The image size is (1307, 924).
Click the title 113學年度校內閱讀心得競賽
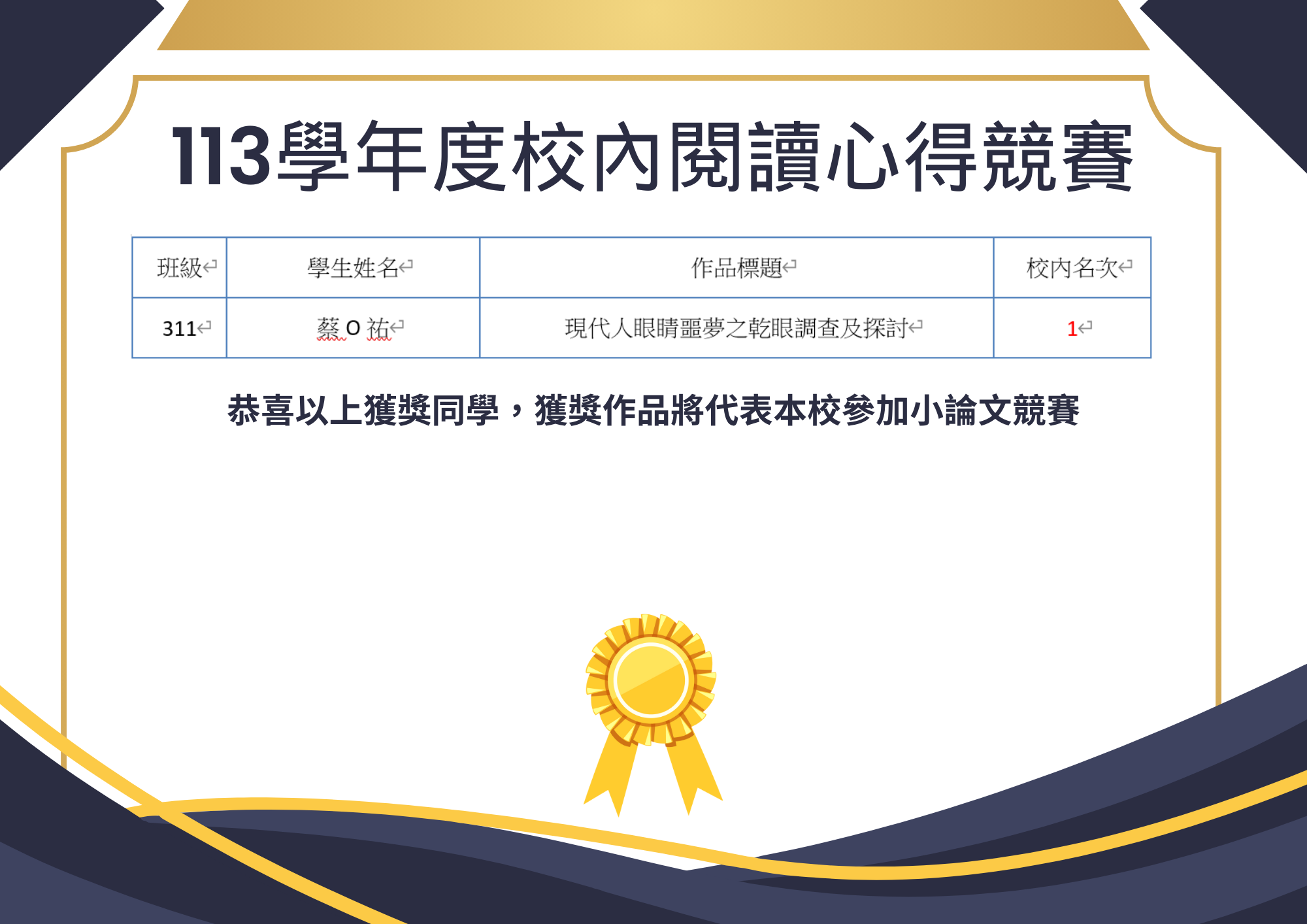(652, 157)
